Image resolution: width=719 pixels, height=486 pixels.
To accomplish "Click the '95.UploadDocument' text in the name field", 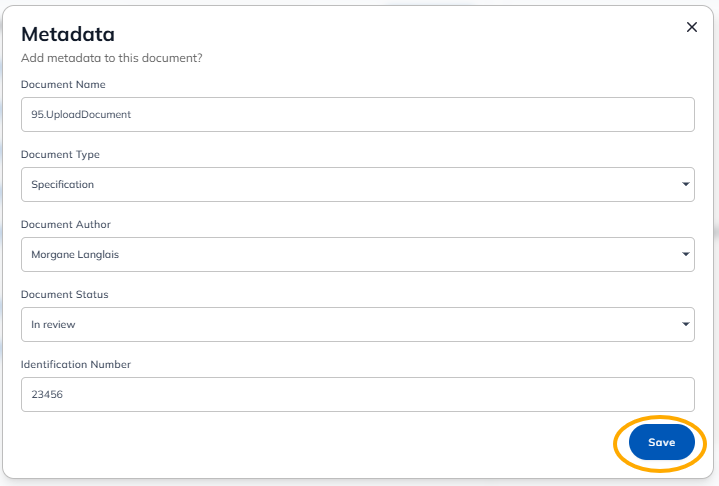I will pos(81,114).
